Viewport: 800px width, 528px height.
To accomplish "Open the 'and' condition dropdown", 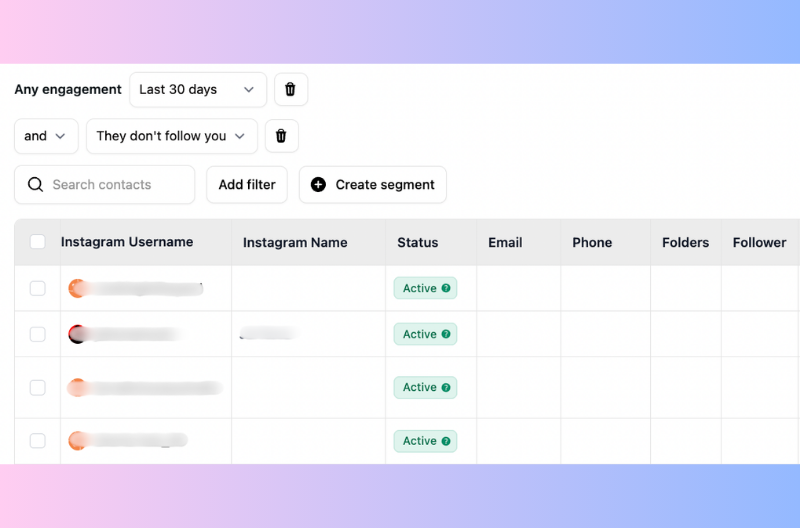I will coord(46,136).
